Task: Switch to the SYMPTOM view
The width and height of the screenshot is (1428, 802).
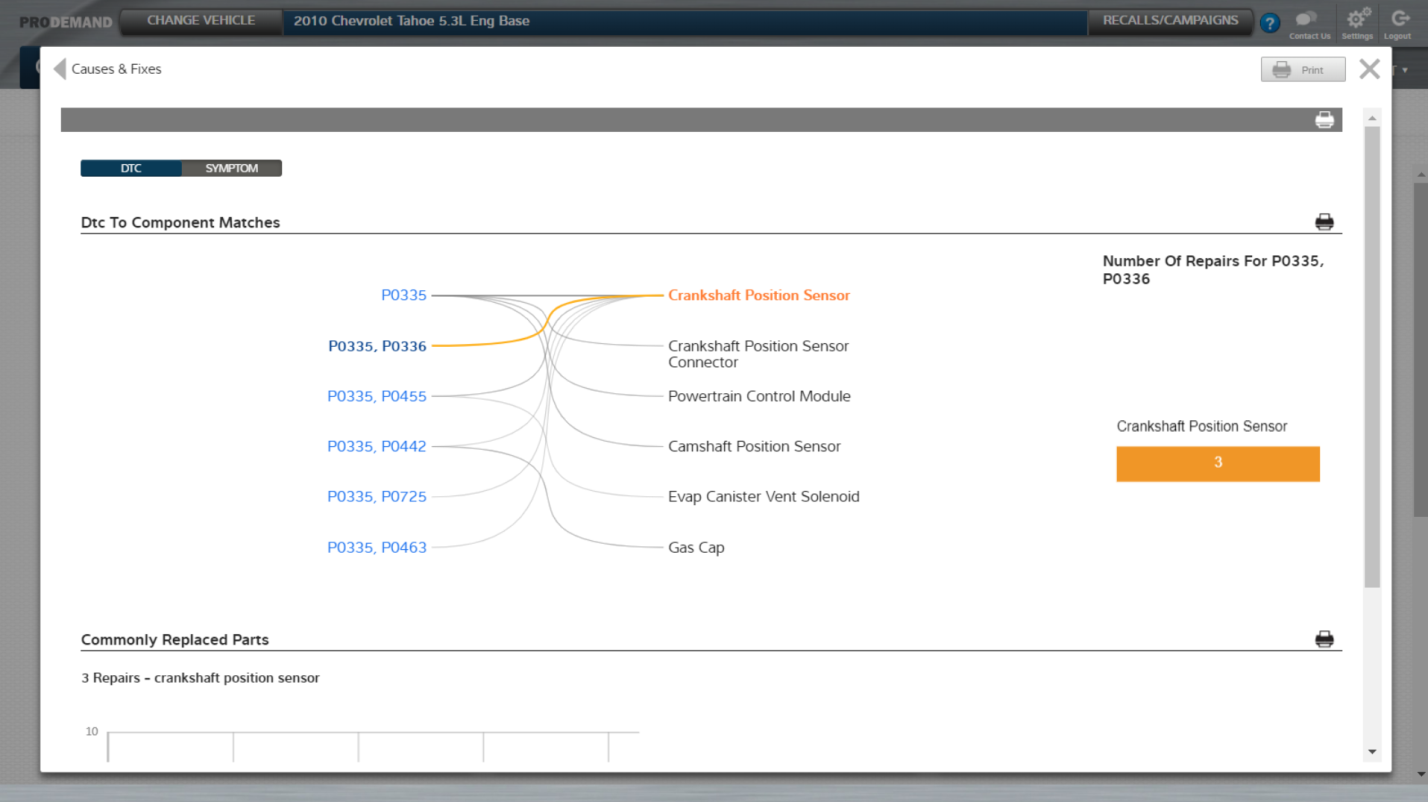Action: tap(232, 168)
